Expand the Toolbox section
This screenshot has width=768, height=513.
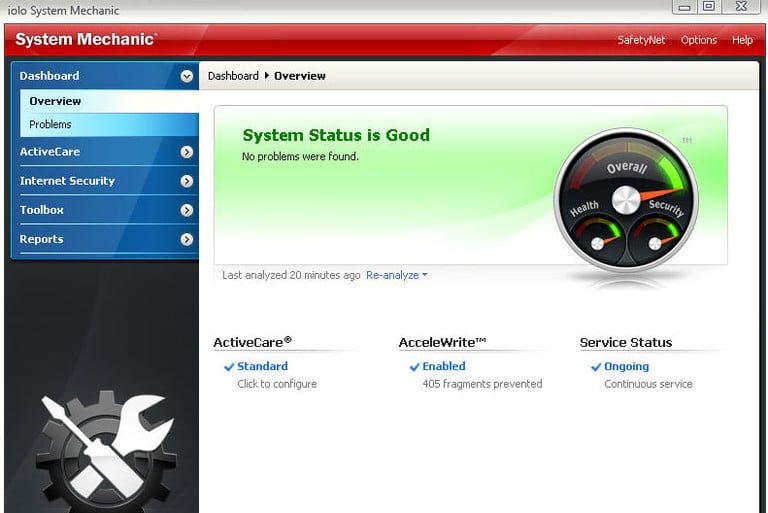click(187, 210)
